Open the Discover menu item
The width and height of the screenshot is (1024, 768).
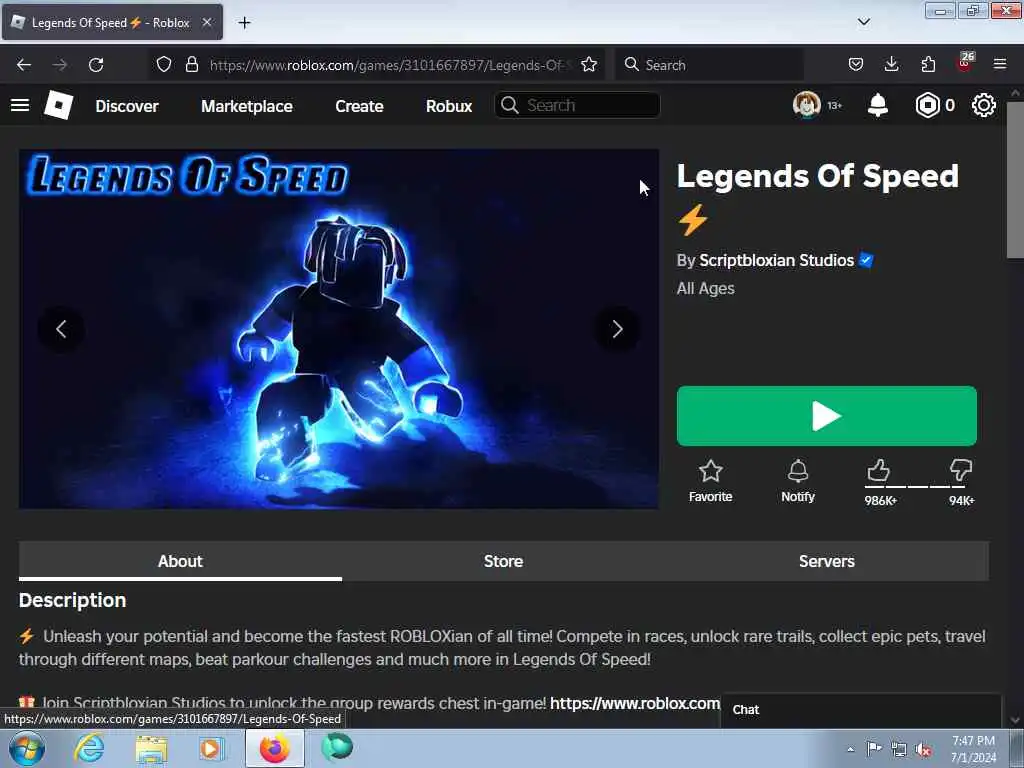tap(127, 106)
